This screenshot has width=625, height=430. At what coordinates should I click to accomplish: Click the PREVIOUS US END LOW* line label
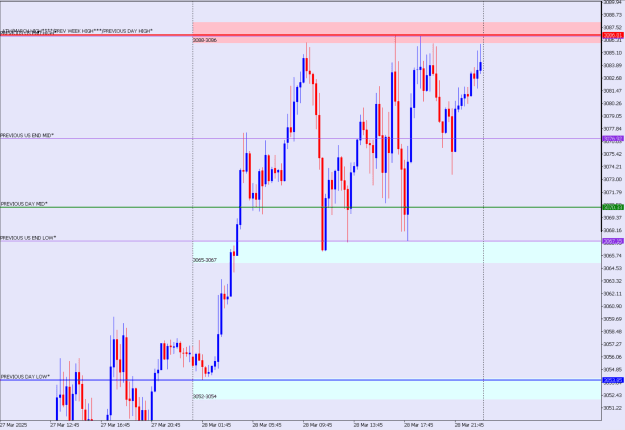28,238
